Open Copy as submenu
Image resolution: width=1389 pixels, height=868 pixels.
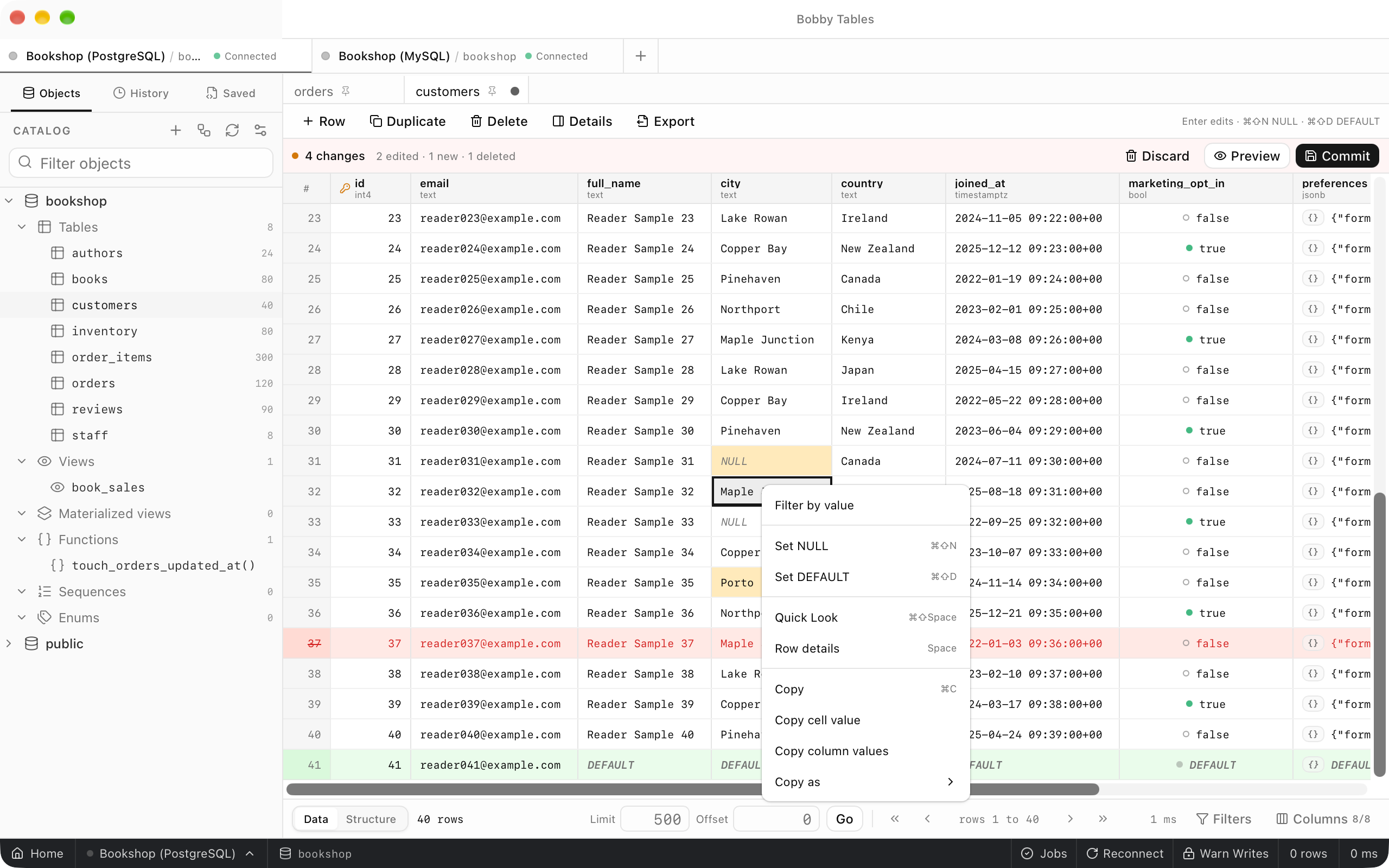tap(865, 782)
